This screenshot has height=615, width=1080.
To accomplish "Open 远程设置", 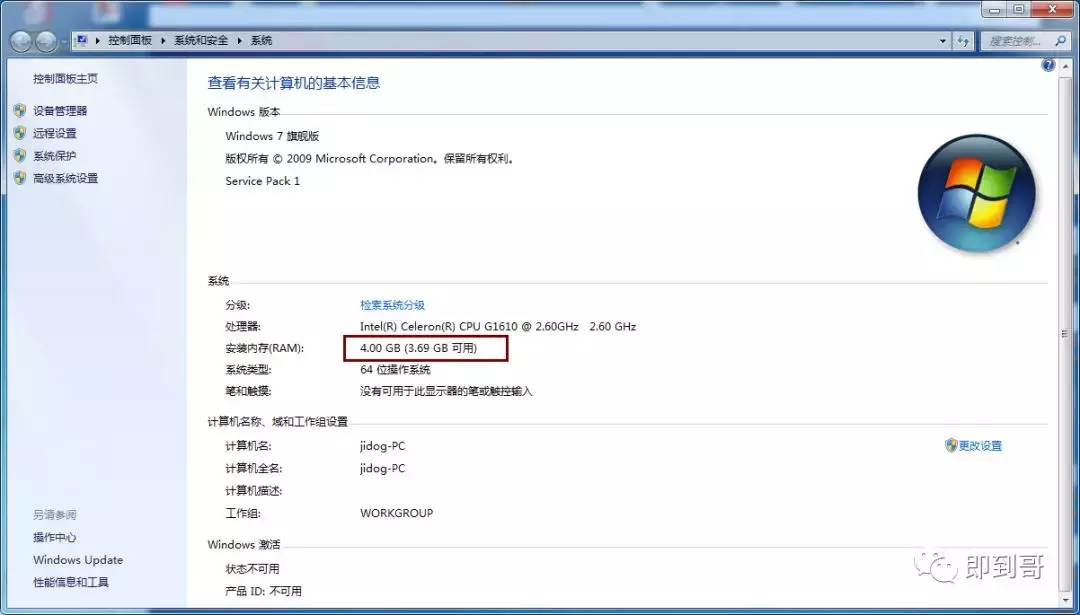I will 54,133.
